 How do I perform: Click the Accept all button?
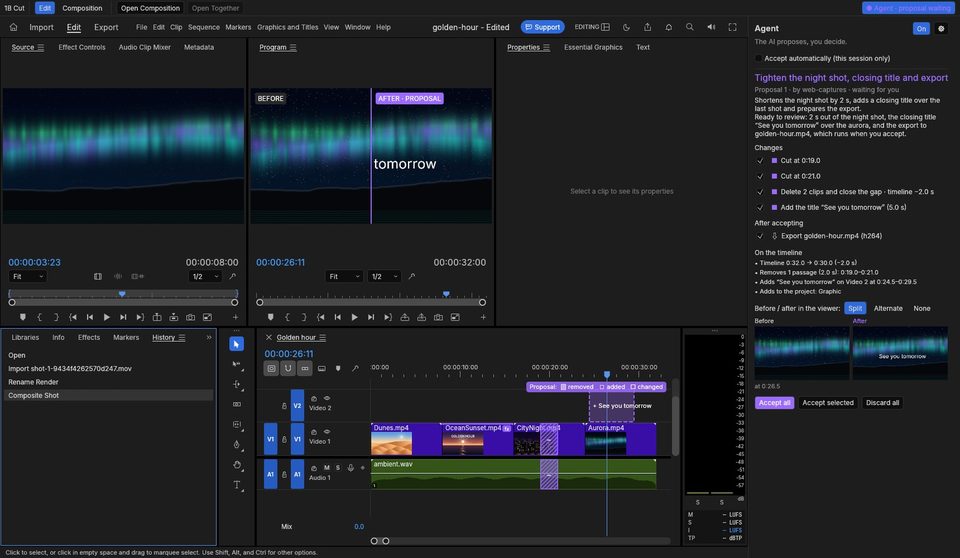(774, 402)
